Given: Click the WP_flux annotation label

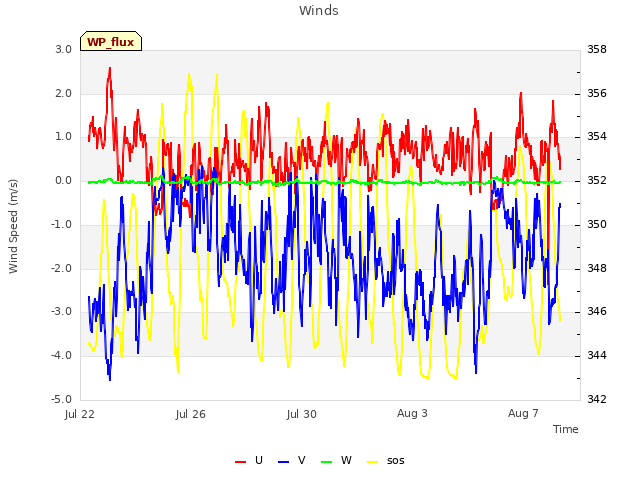Looking at the screenshot, I should [x=111, y=41].
